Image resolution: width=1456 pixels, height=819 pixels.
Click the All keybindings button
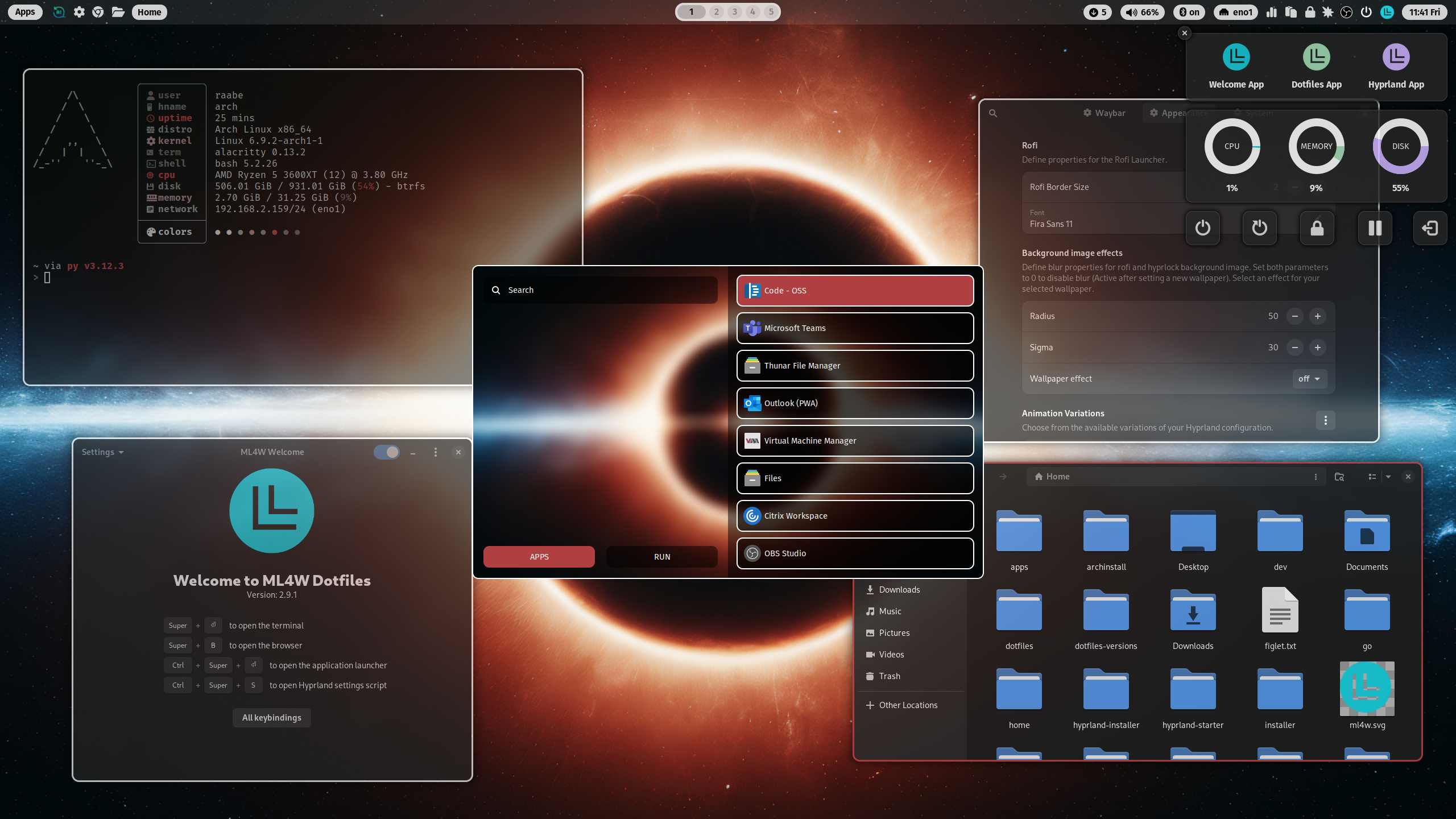pos(271,717)
